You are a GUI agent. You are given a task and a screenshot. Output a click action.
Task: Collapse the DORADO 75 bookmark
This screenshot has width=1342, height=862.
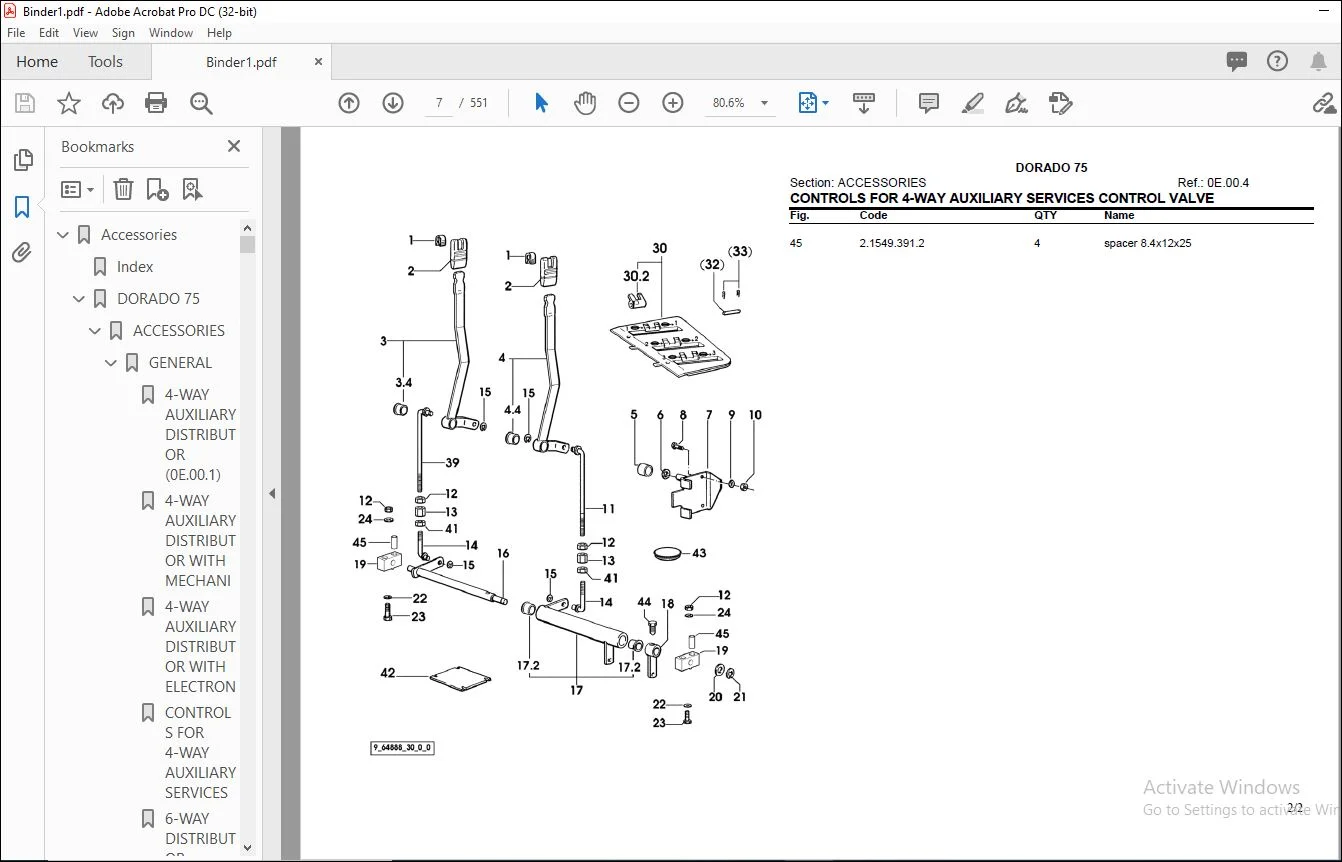pos(80,299)
